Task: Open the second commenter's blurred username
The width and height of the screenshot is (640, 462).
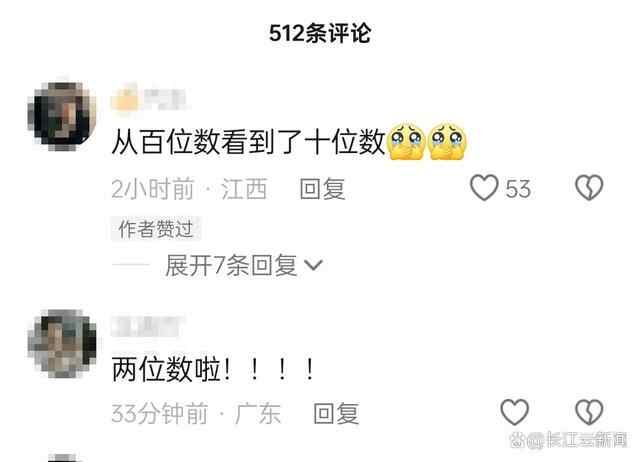Action: click(x=147, y=326)
